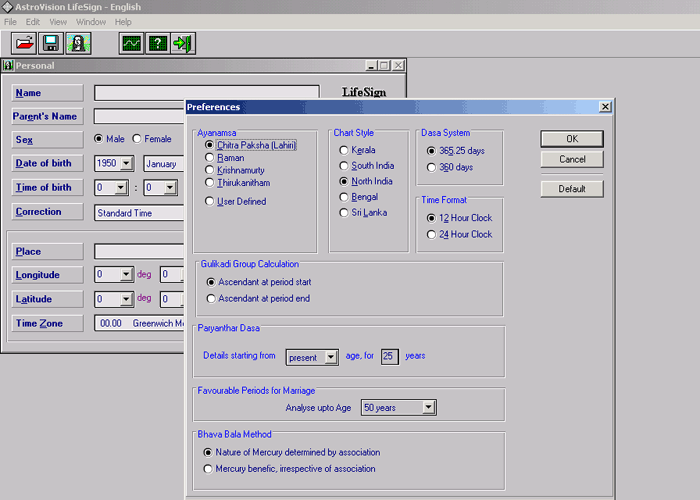
Task: Open the File menu
Action: pos(10,22)
